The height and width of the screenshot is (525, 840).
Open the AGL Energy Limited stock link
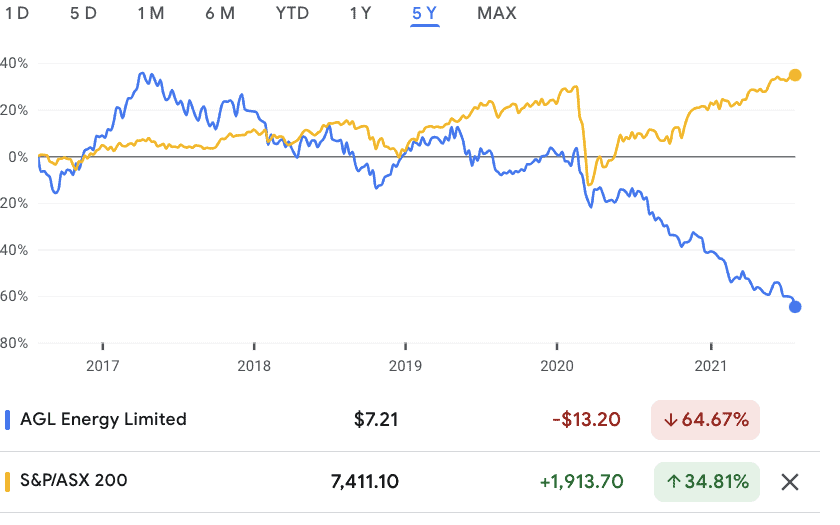point(104,419)
